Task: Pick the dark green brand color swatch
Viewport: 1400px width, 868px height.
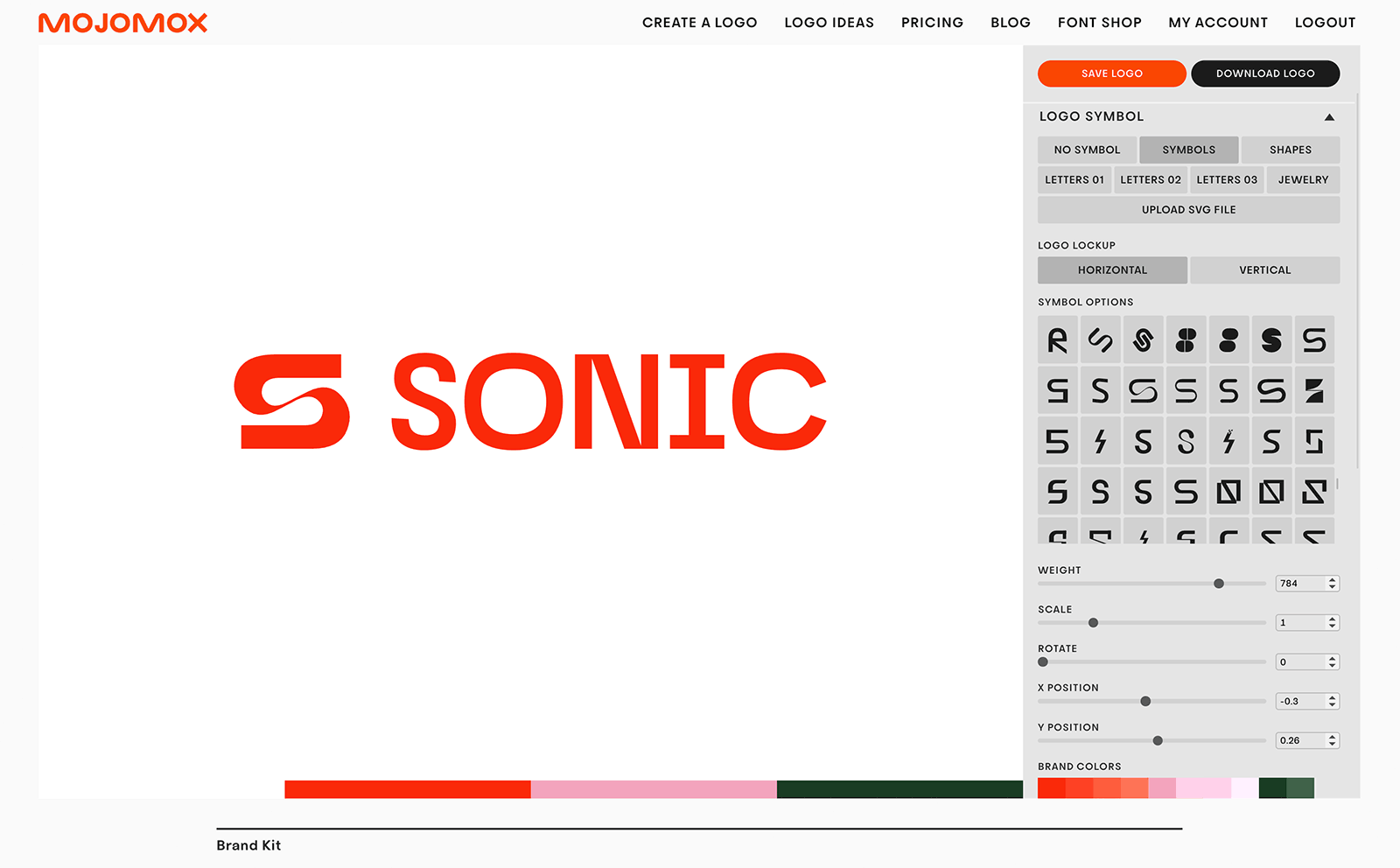Action: (x=1272, y=787)
